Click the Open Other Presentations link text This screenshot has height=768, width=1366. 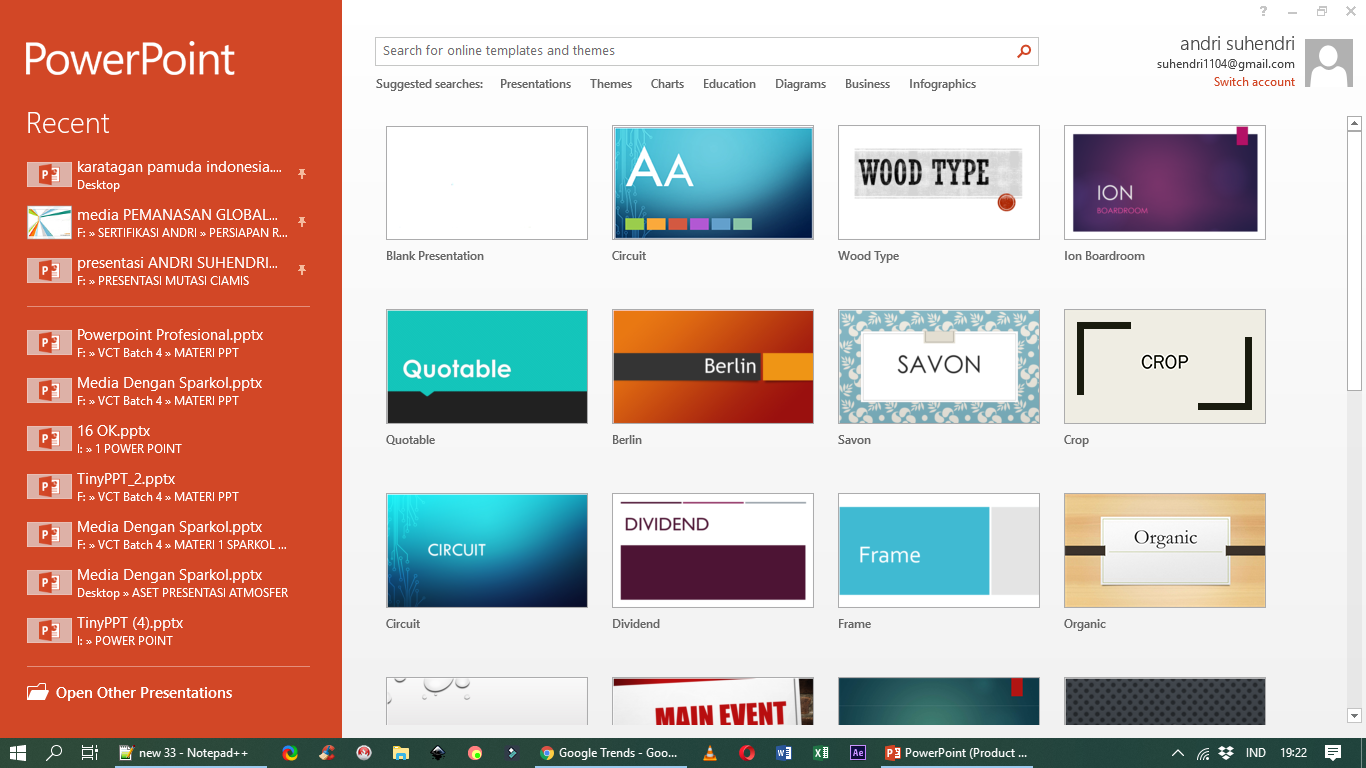tap(144, 693)
